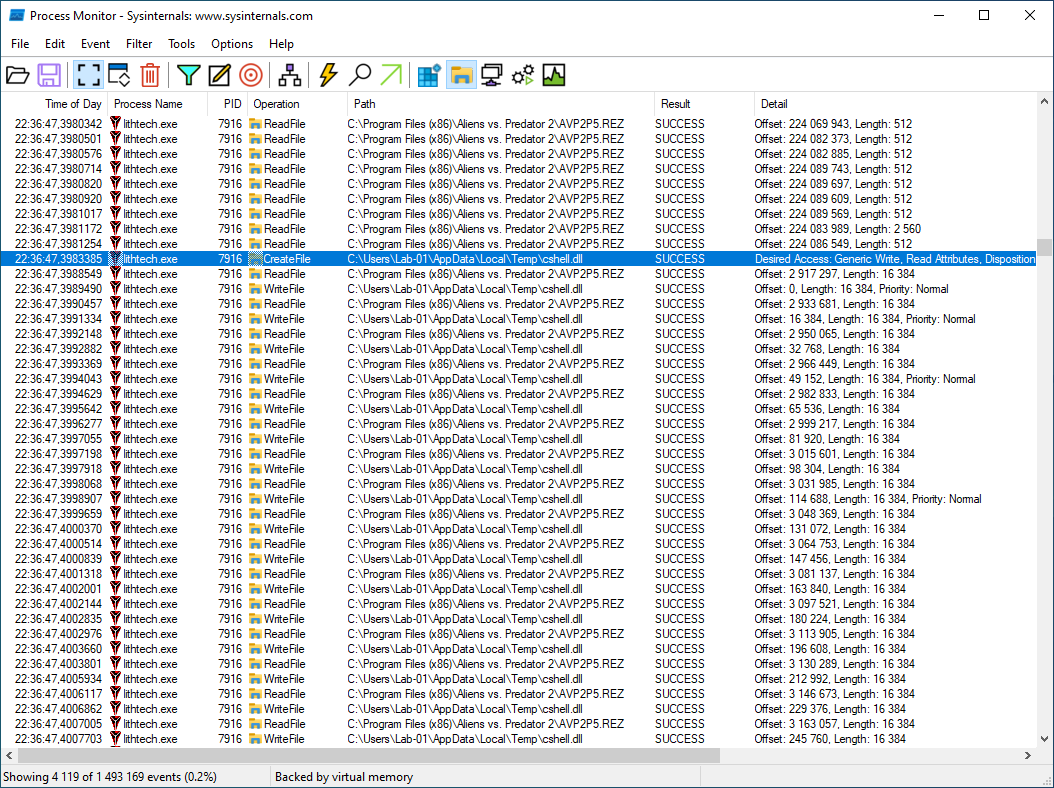1054x788 pixels.
Task: Toggle registry activity grid icon
Action: [x=429, y=75]
